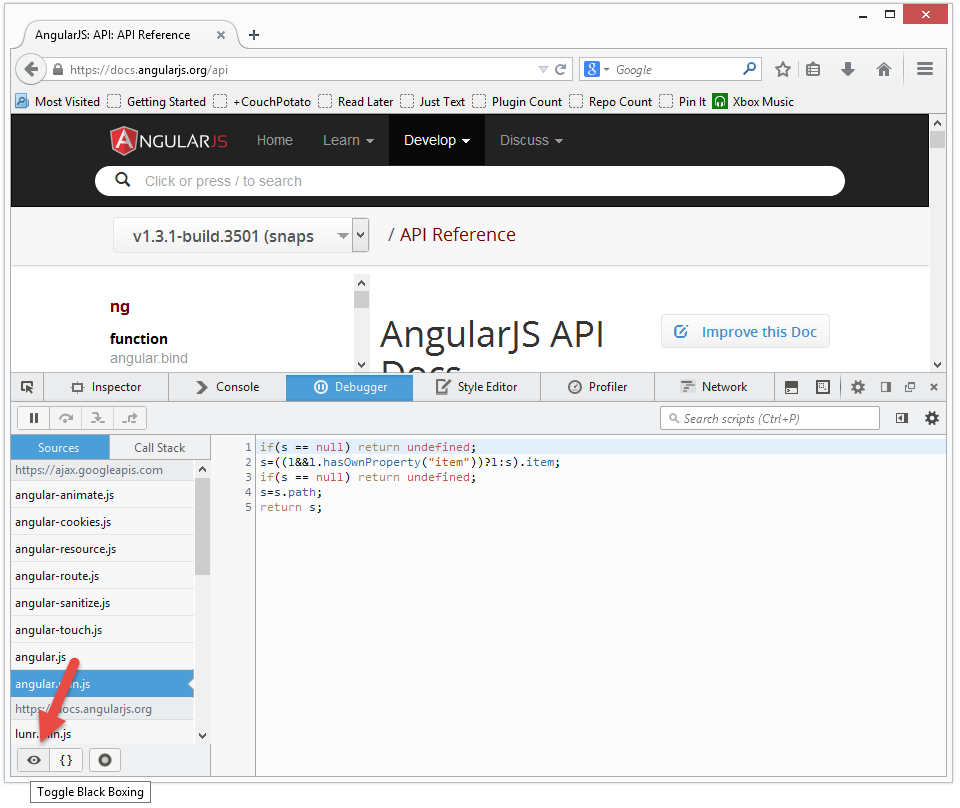Open debugger options gear menu
The image size is (960, 808).
[932, 418]
